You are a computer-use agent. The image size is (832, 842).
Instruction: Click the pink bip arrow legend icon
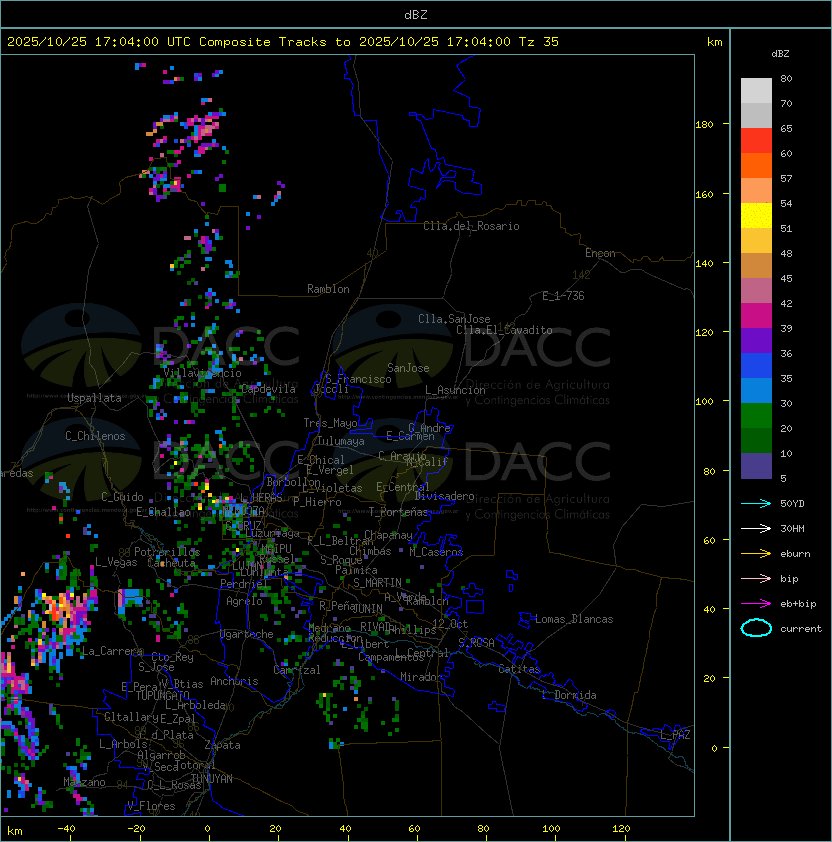[756, 578]
